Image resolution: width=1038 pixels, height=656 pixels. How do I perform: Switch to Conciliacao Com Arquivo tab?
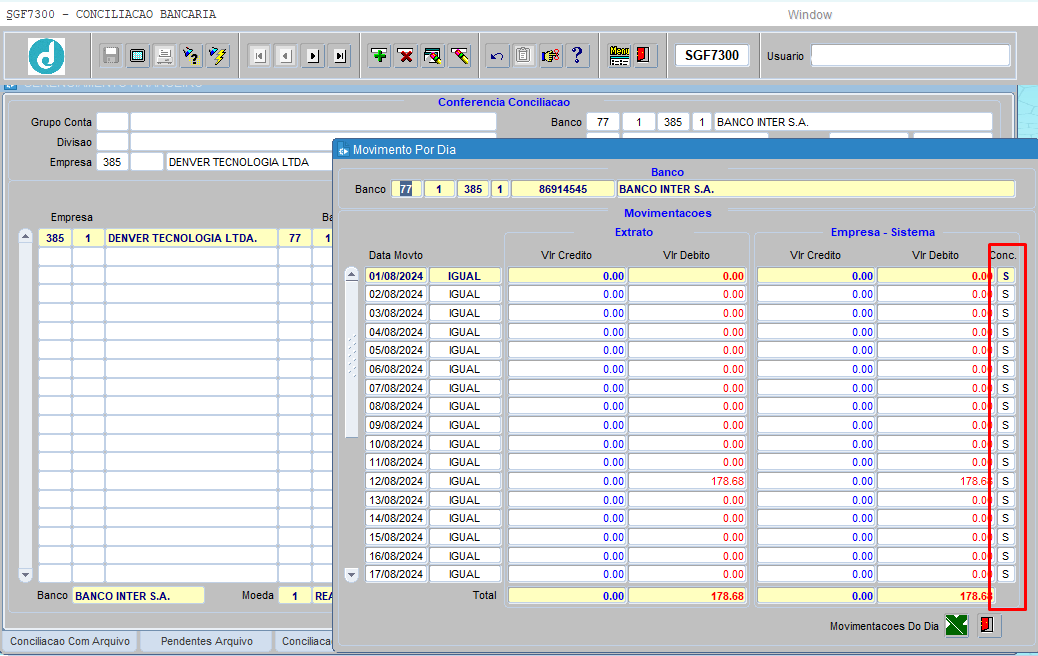(x=70, y=641)
